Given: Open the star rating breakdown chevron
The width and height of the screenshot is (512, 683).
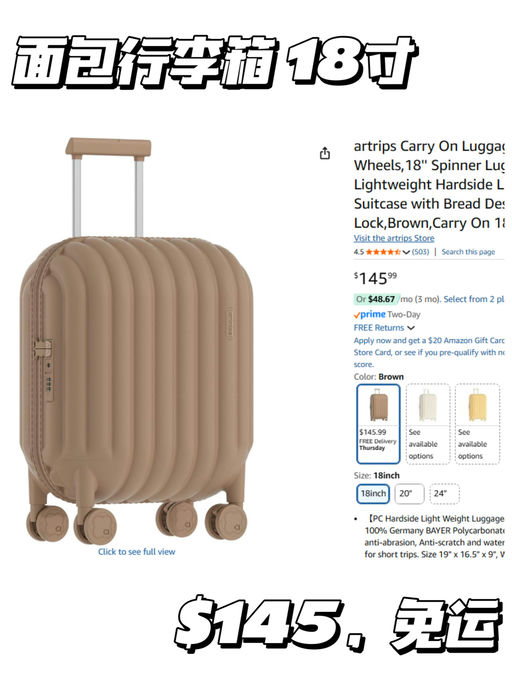Looking at the screenshot, I should (x=406, y=252).
